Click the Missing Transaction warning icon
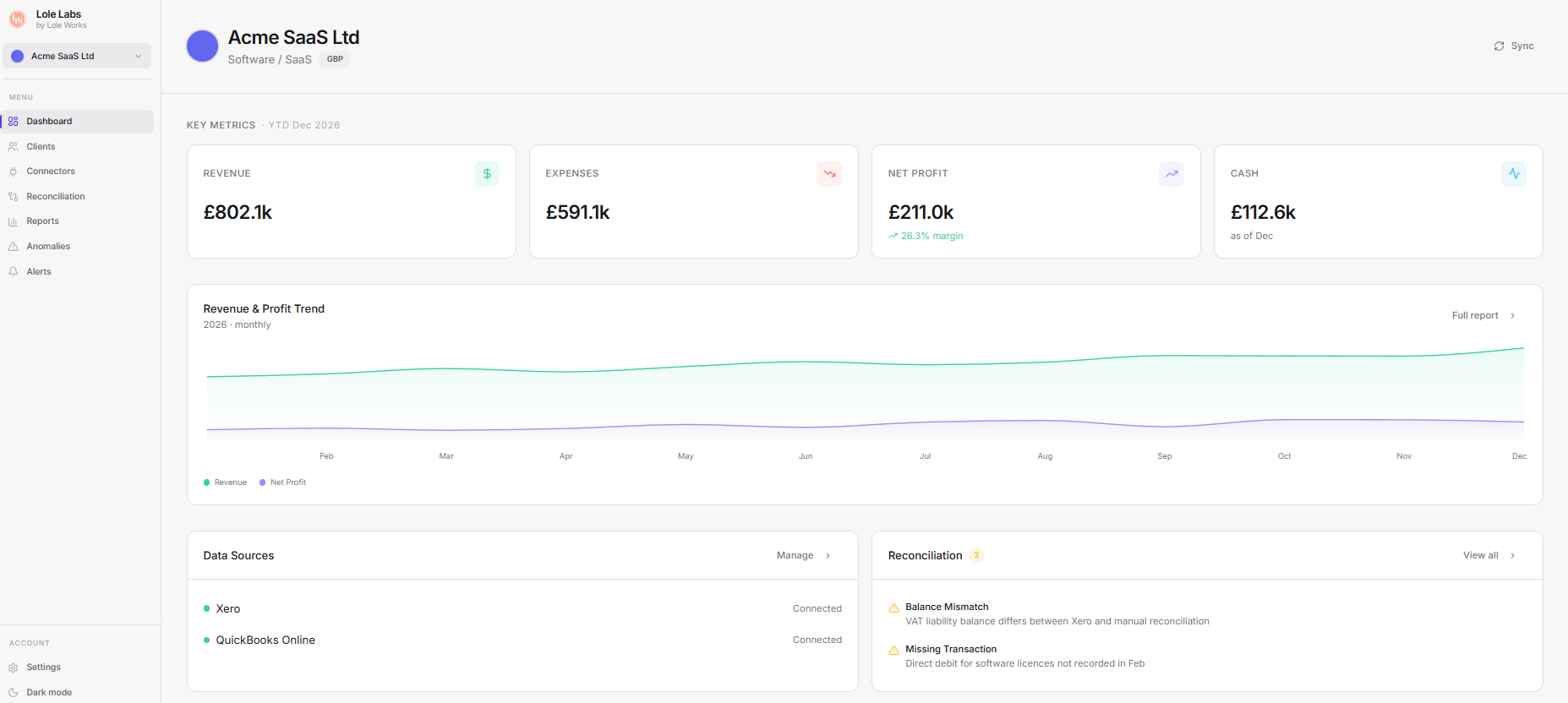This screenshot has height=703, width=1568. click(x=894, y=651)
